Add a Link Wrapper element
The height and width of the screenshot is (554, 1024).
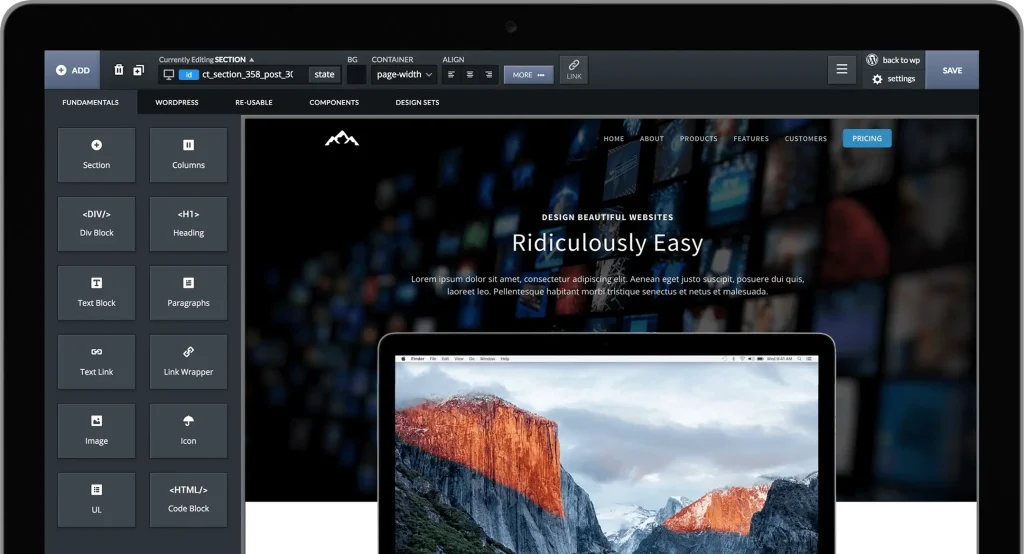pyautogui.click(x=188, y=361)
